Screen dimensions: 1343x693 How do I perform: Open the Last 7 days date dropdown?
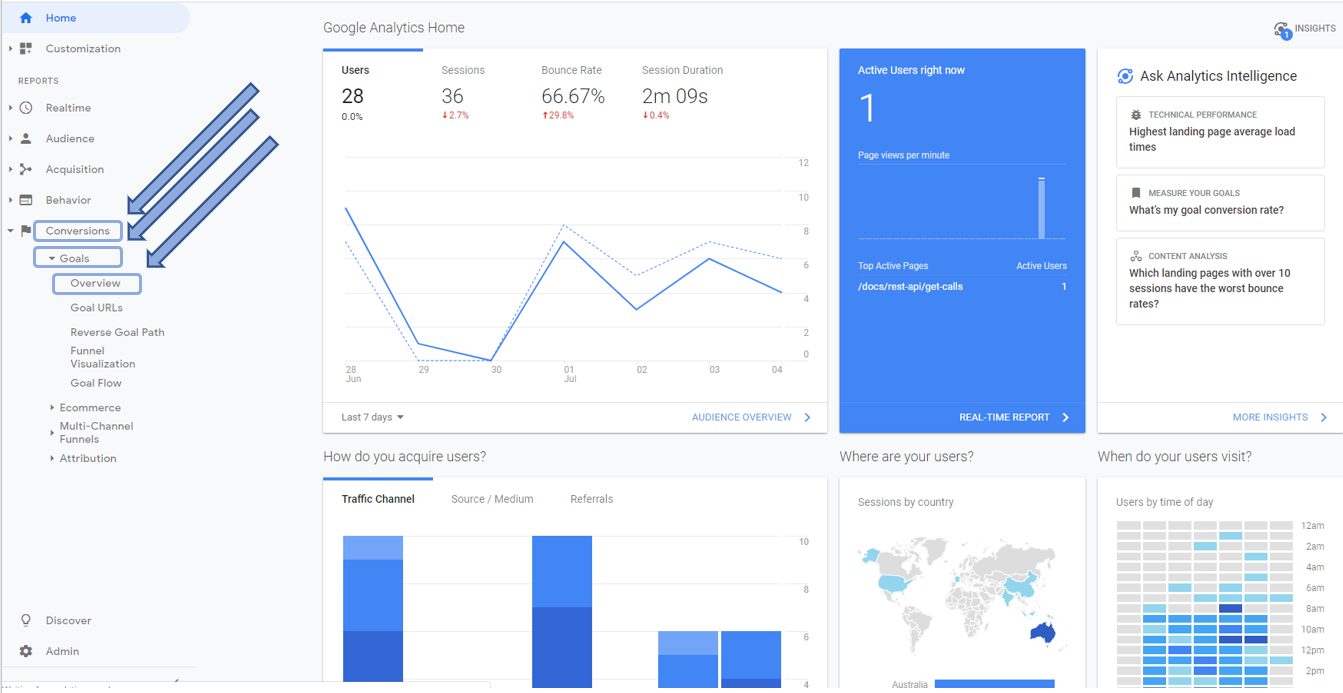373,417
